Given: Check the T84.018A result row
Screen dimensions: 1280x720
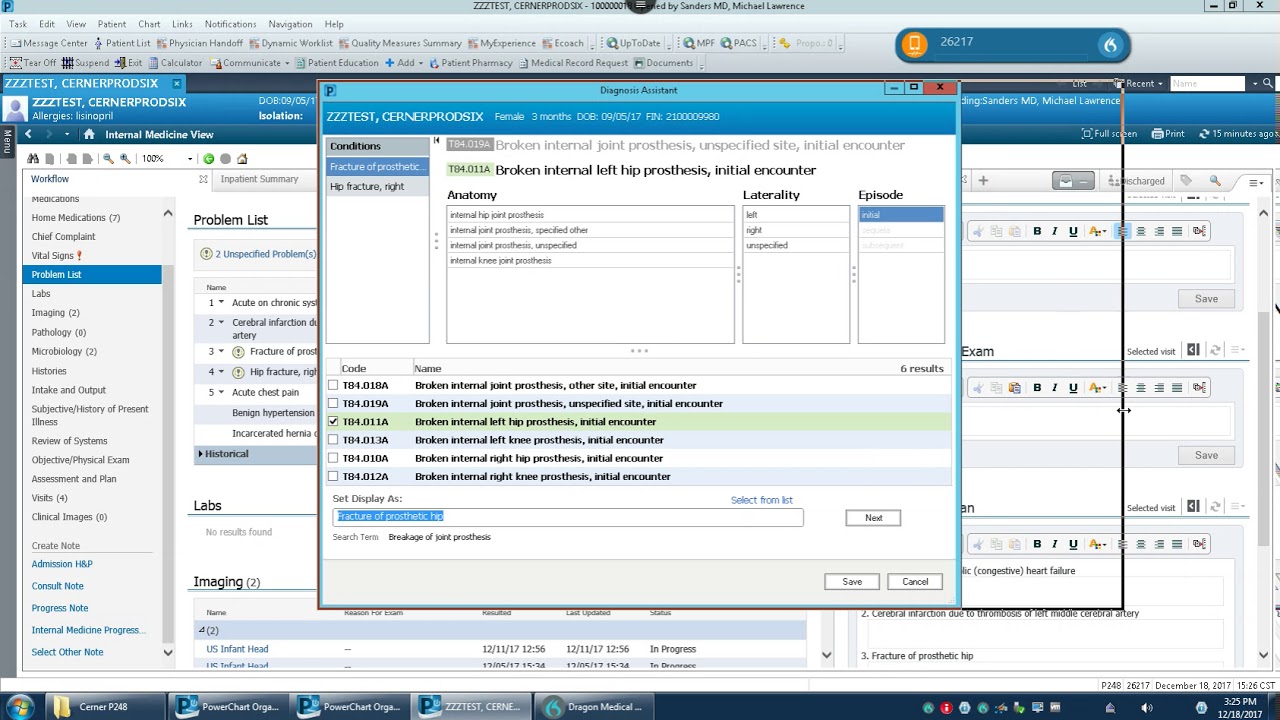Looking at the screenshot, I should [x=333, y=385].
